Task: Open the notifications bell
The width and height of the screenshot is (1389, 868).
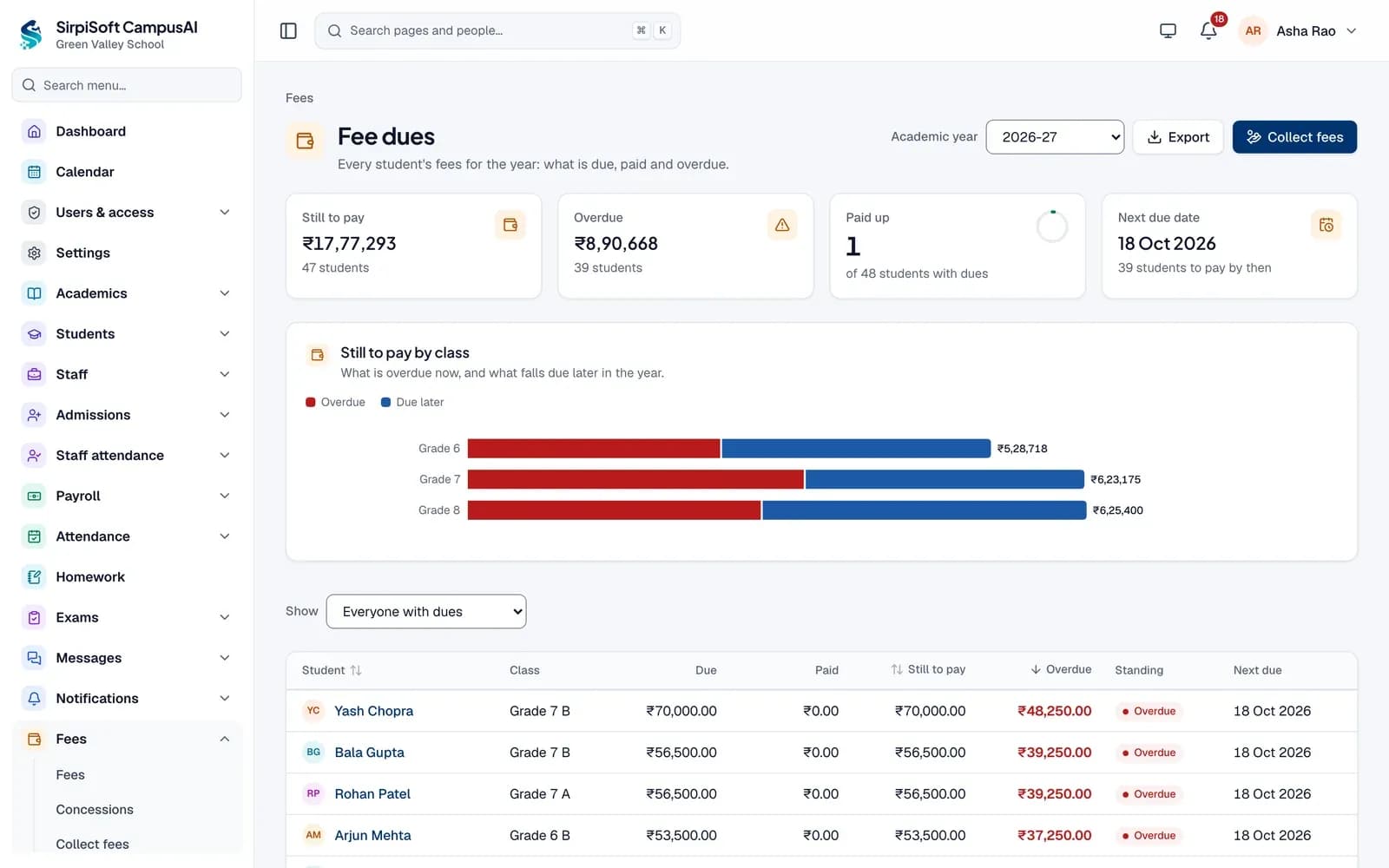Action: tap(1208, 31)
